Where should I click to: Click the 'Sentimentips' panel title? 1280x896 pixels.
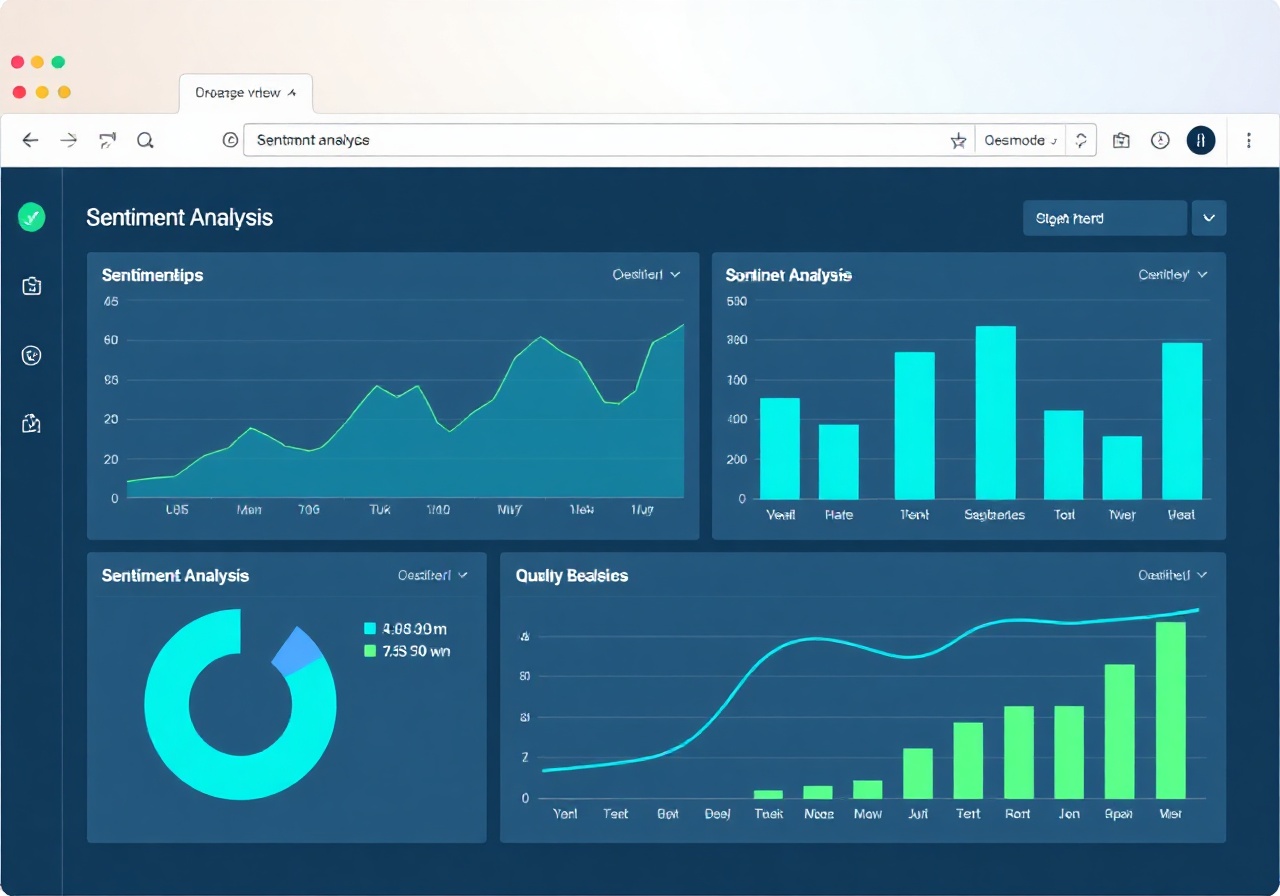pos(153,275)
